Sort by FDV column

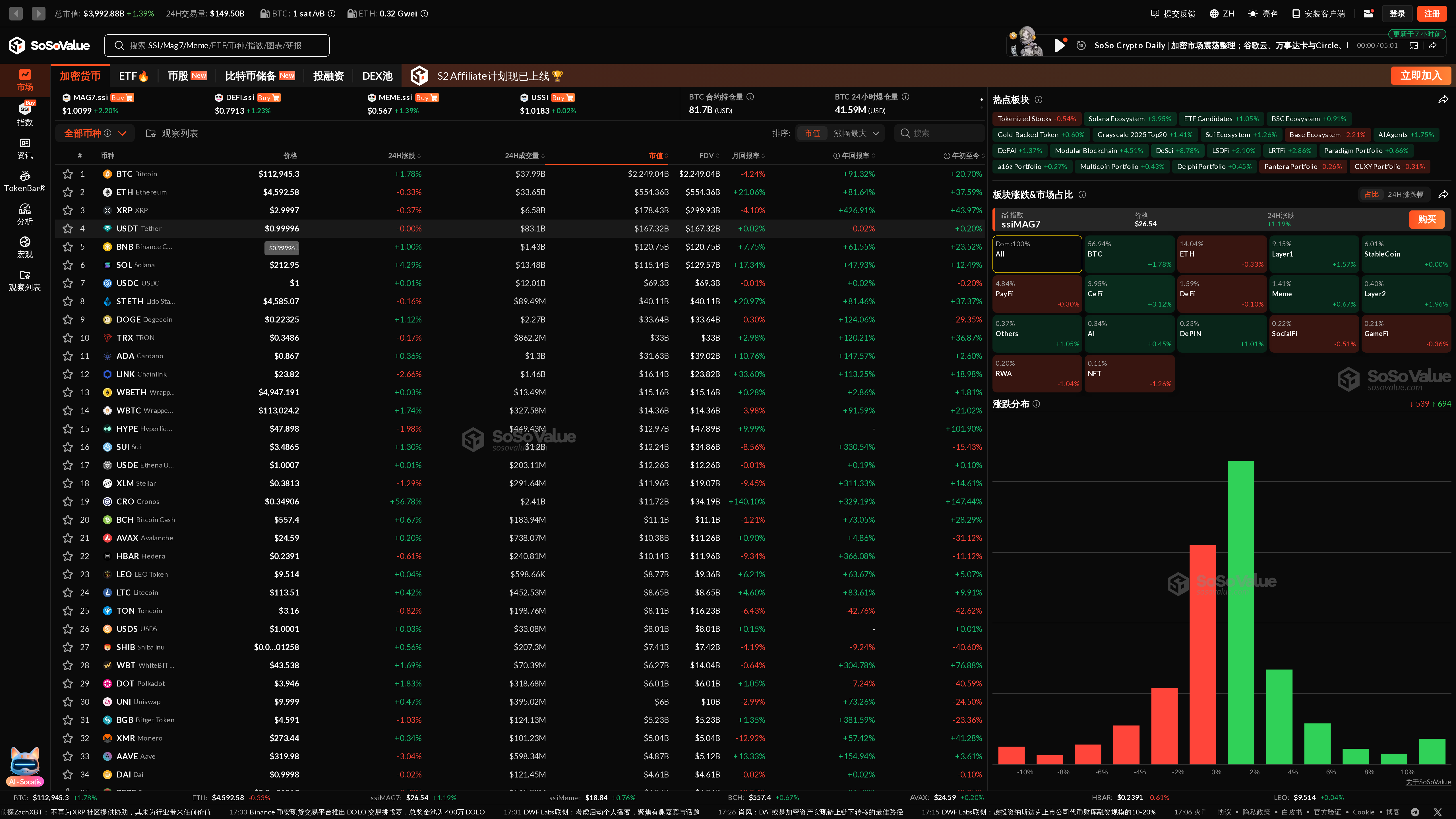click(709, 156)
